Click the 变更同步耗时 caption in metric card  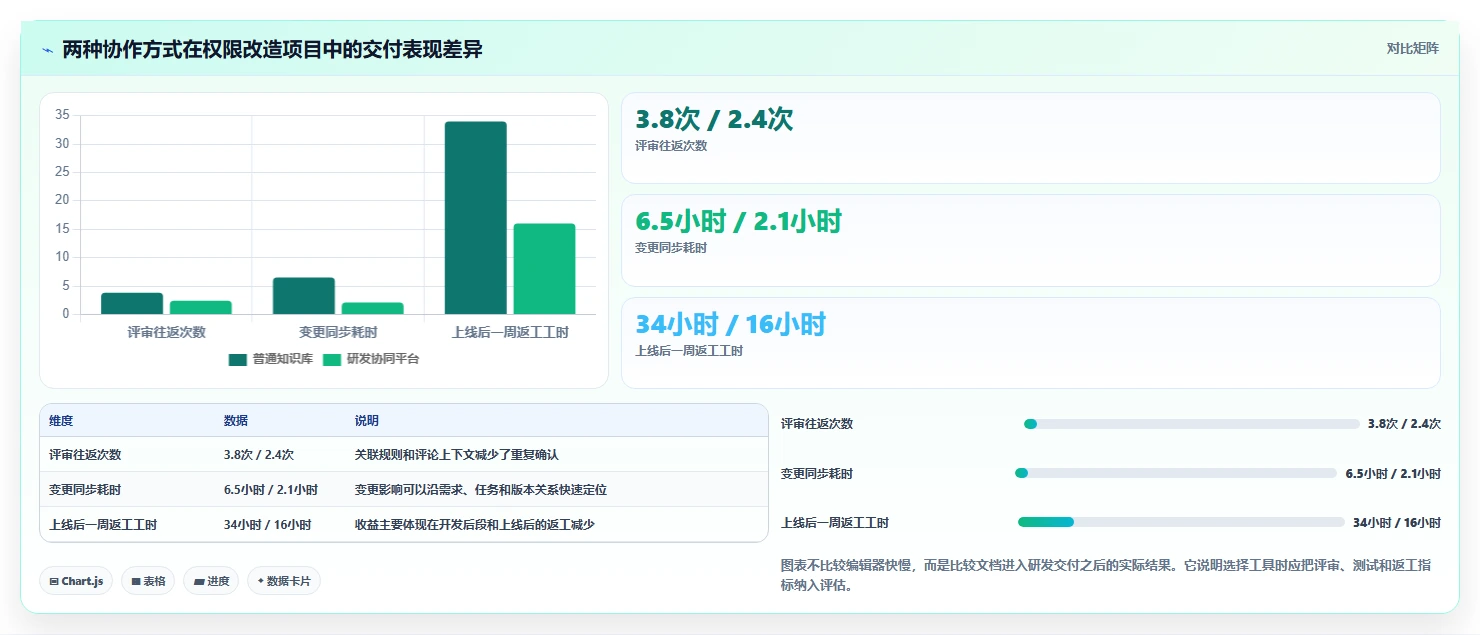tap(671, 248)
